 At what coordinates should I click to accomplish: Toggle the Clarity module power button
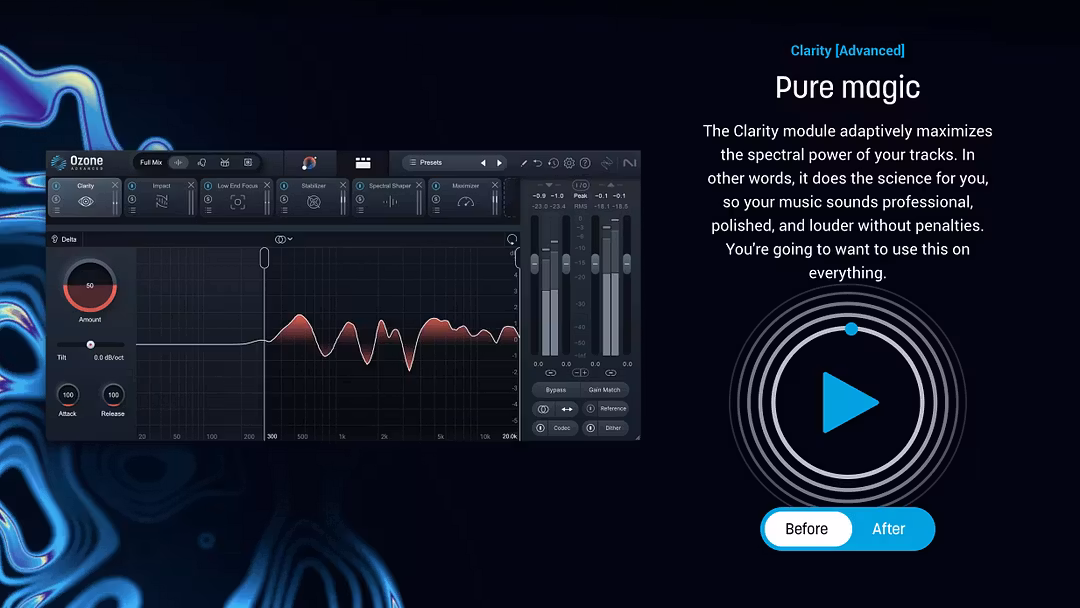tap(56, 186)
